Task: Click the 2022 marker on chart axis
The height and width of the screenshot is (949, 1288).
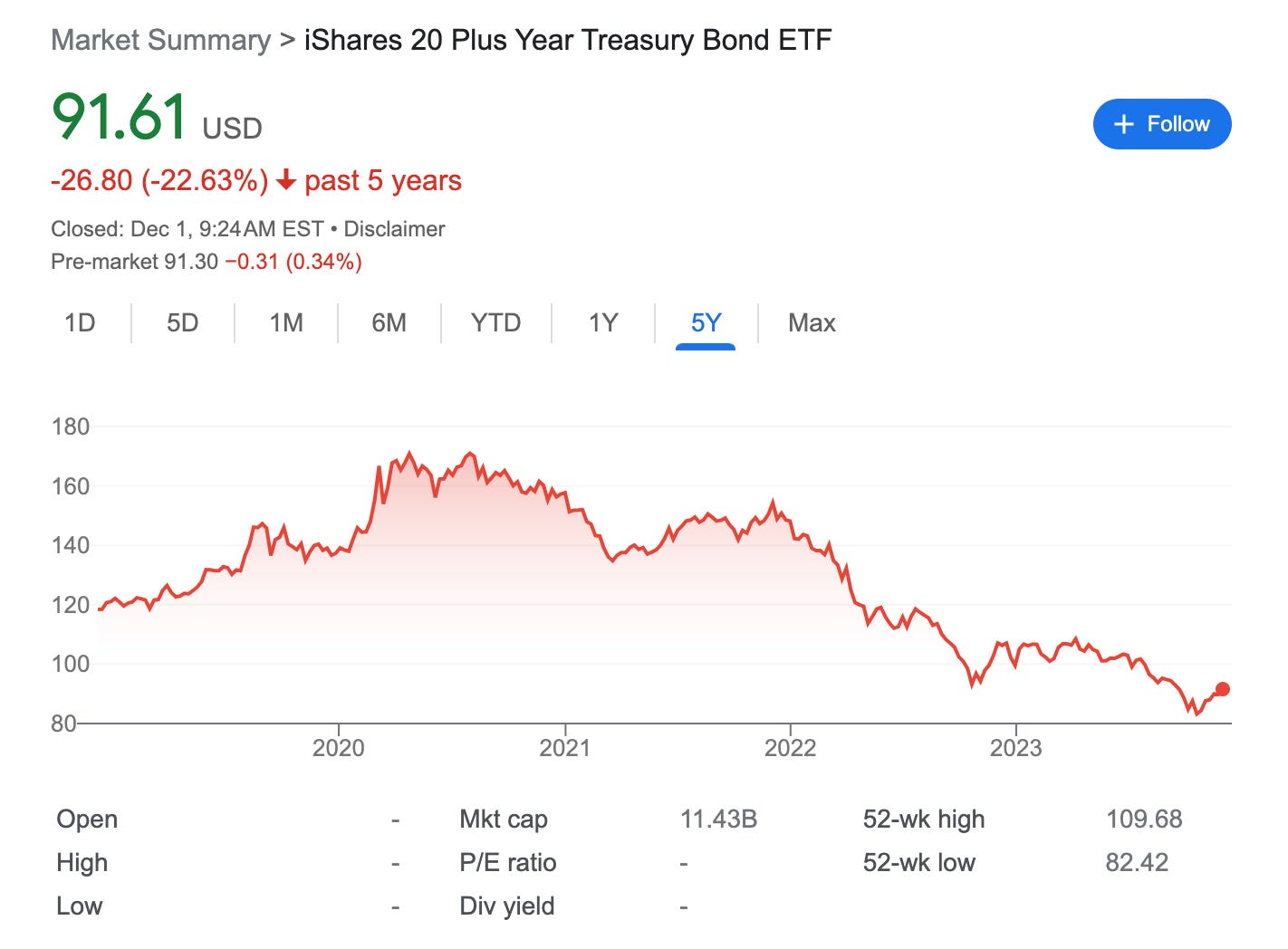Action: click(x=790, y=748)
